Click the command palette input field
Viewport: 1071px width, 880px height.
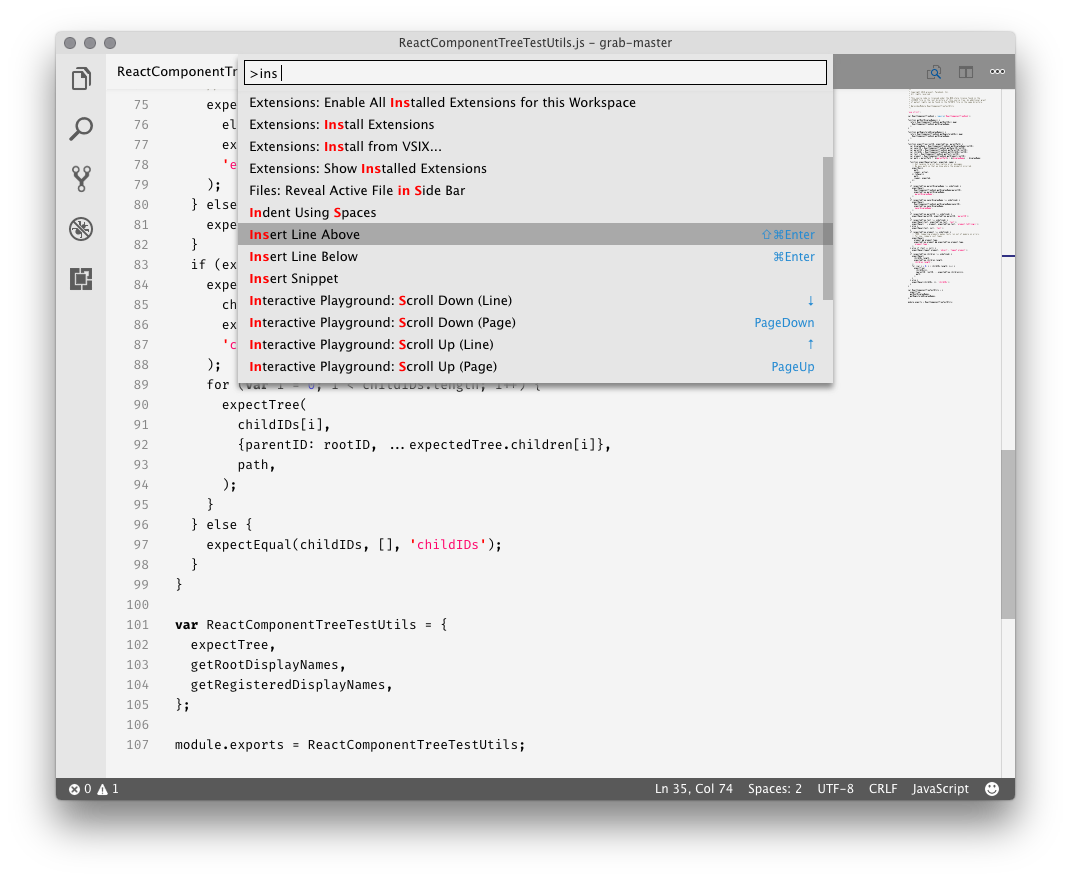(x=536, y=73)
